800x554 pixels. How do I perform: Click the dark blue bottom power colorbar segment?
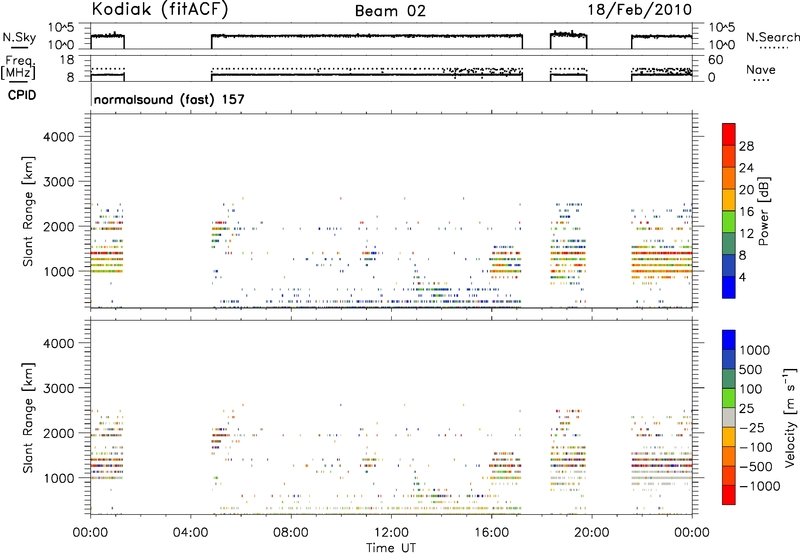[729, 287]
